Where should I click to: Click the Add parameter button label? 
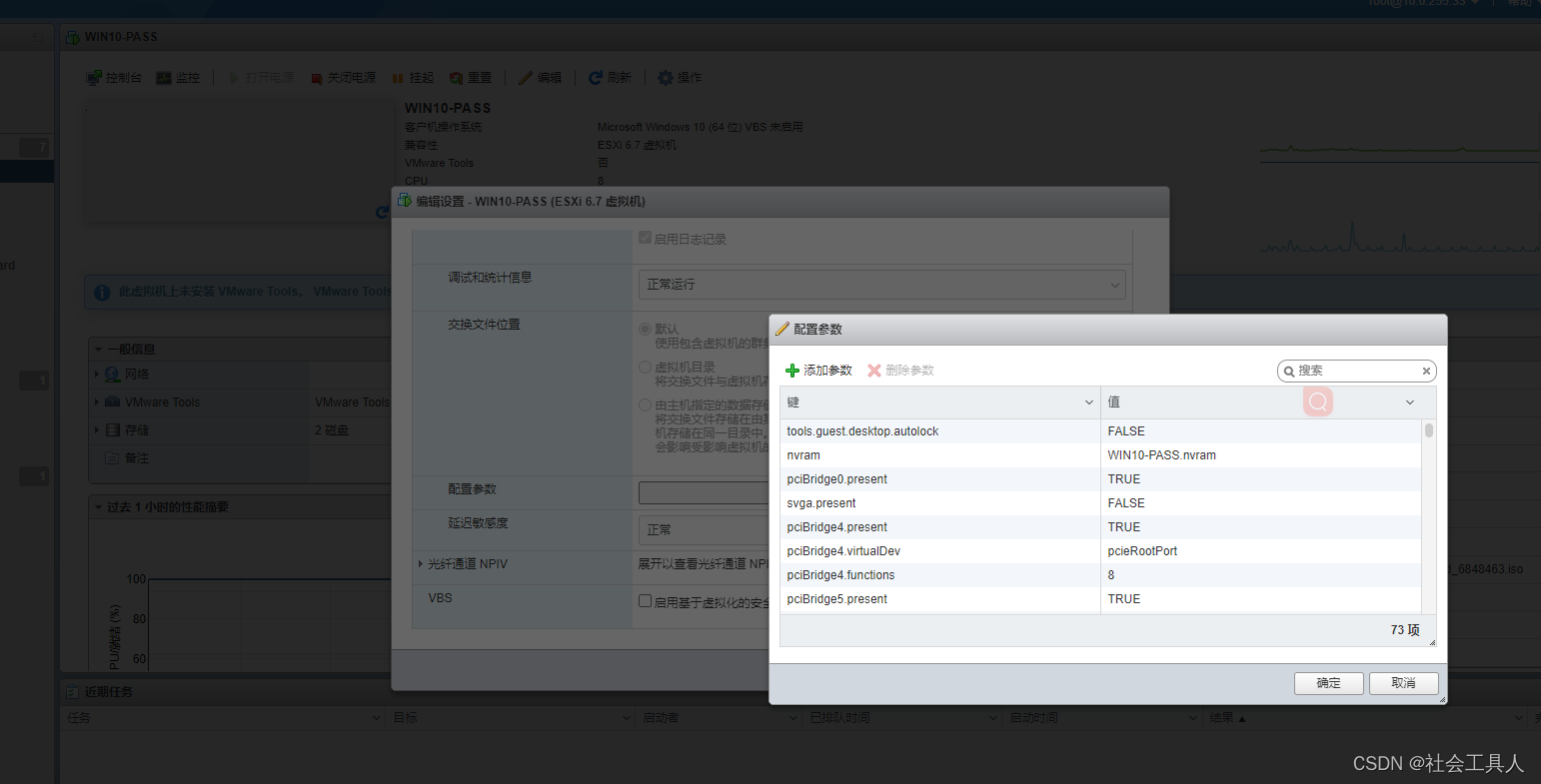pyautogui.click(x=828, y=371)
